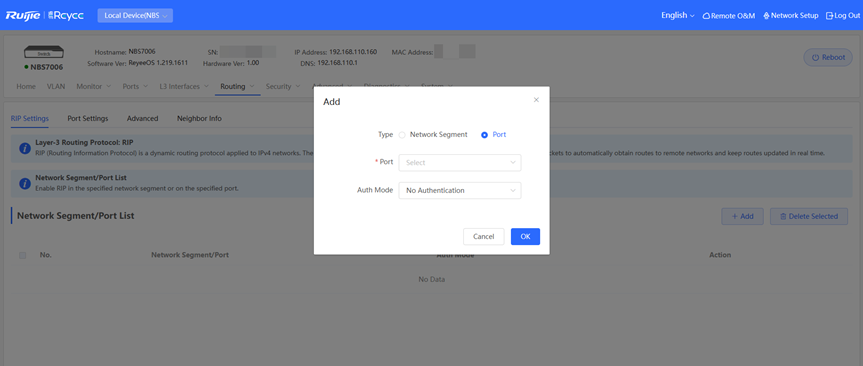Click the Cancel button in the dialog

click(x=484, y=236)
